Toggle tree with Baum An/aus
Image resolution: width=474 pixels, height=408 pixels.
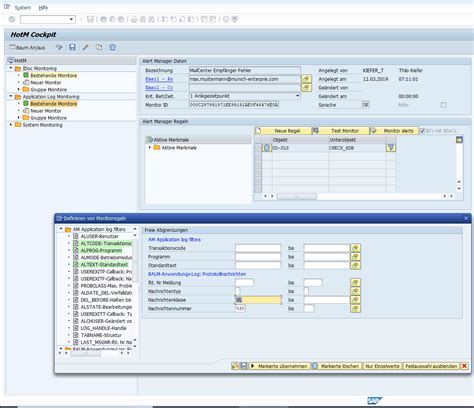pos(27,48)
